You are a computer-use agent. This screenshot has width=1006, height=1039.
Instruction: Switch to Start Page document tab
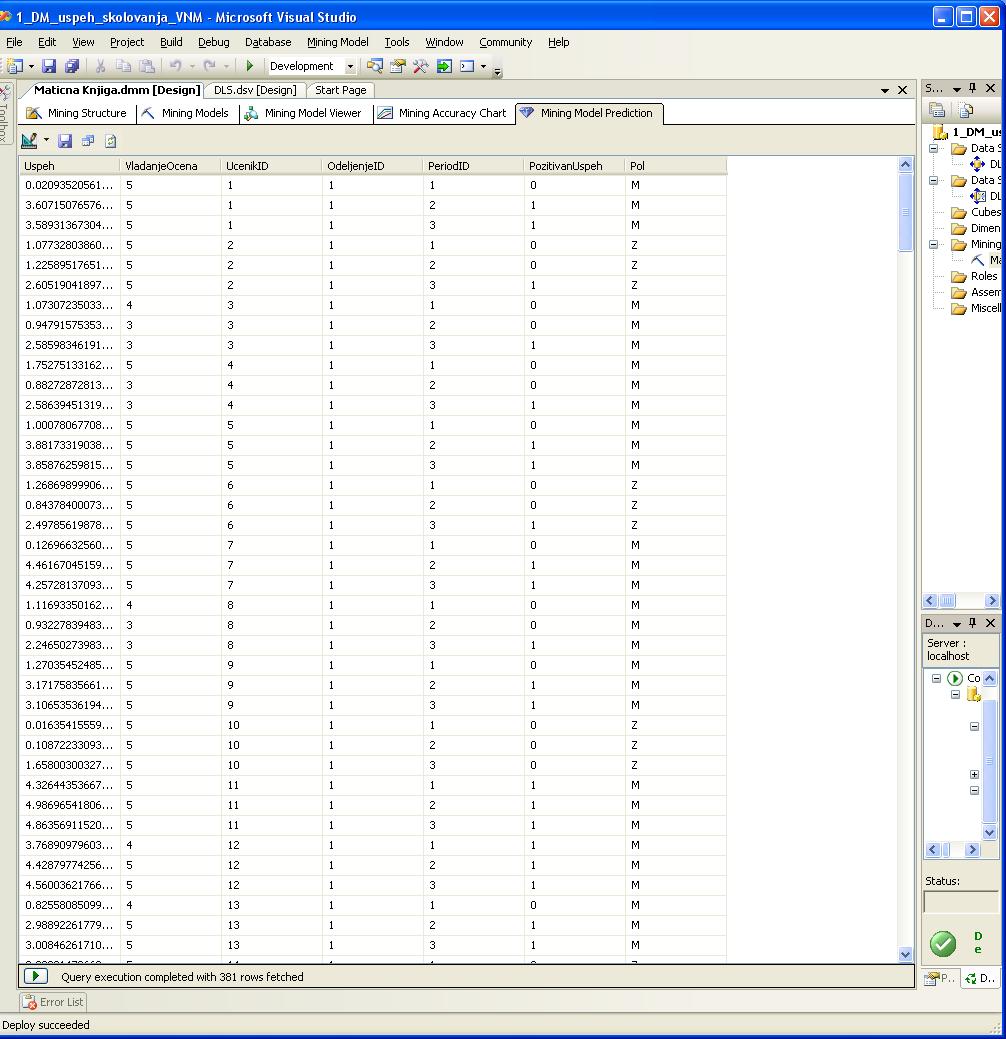point(341,89)
